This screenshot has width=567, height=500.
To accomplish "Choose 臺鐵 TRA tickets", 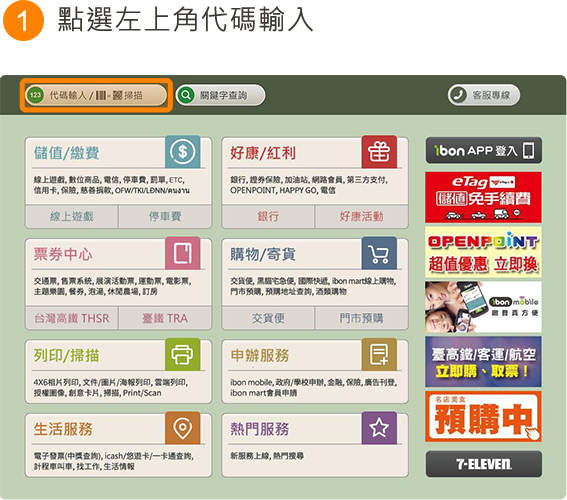I will [165, 318].
